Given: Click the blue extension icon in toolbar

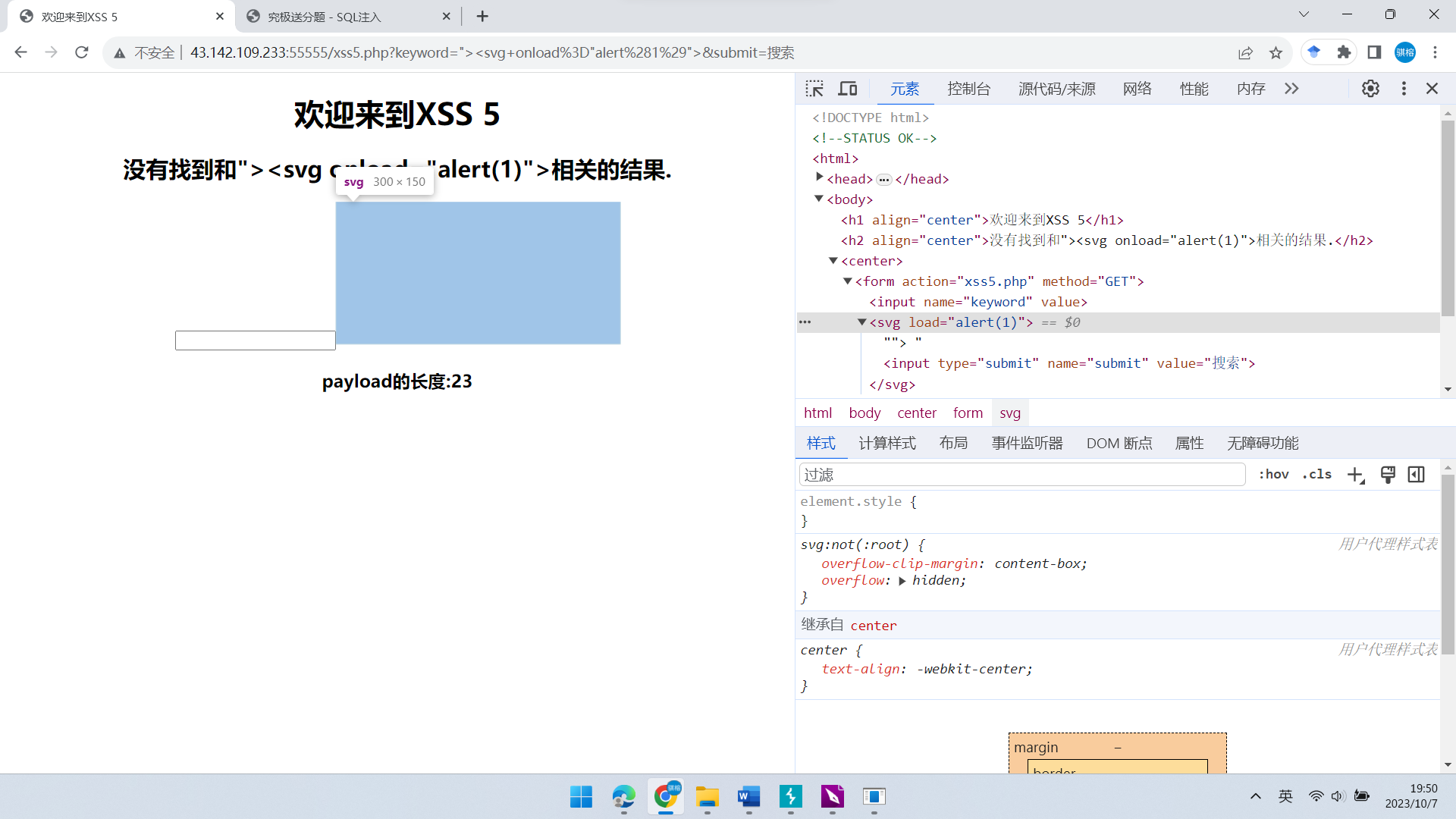Looking at the screenshot, I should 1314,52.
